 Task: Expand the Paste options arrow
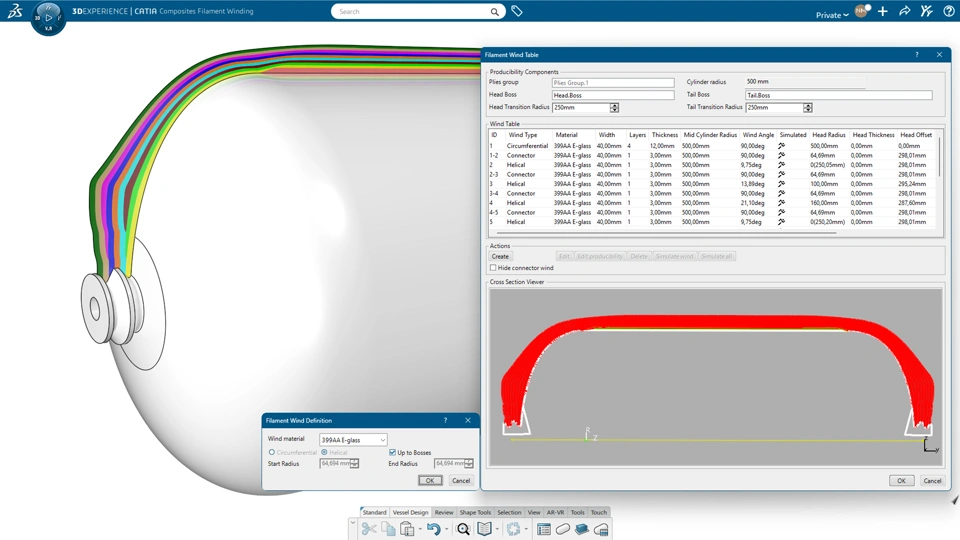coord(419,530)
